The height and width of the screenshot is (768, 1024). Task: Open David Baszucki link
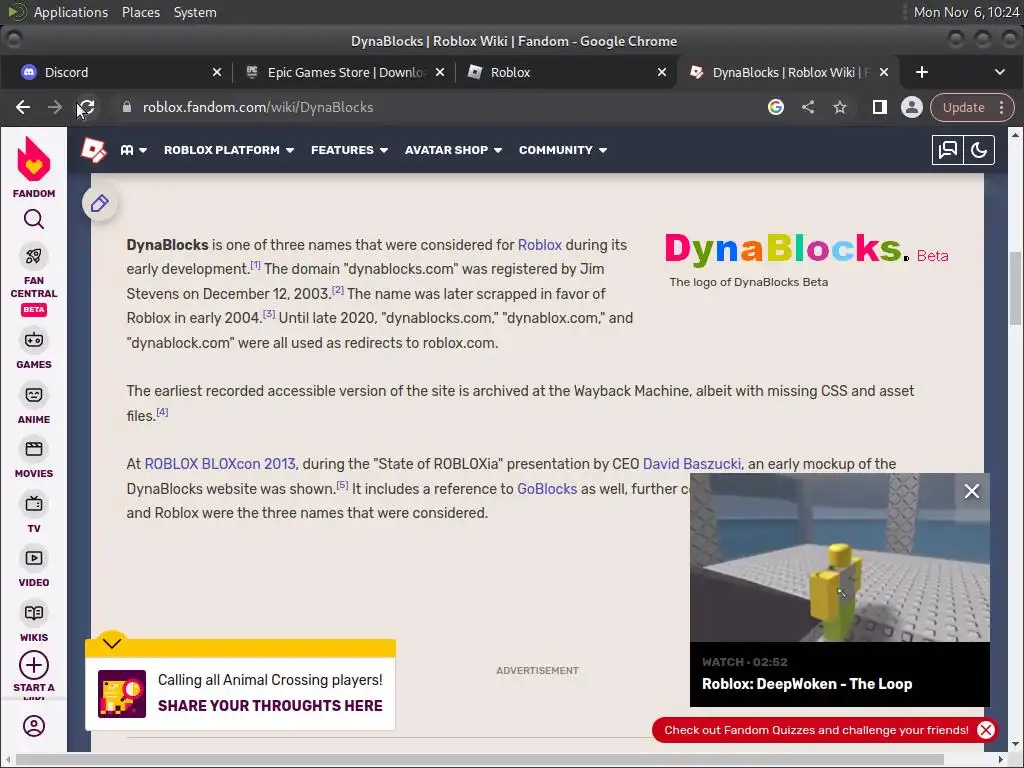point(692,464)
